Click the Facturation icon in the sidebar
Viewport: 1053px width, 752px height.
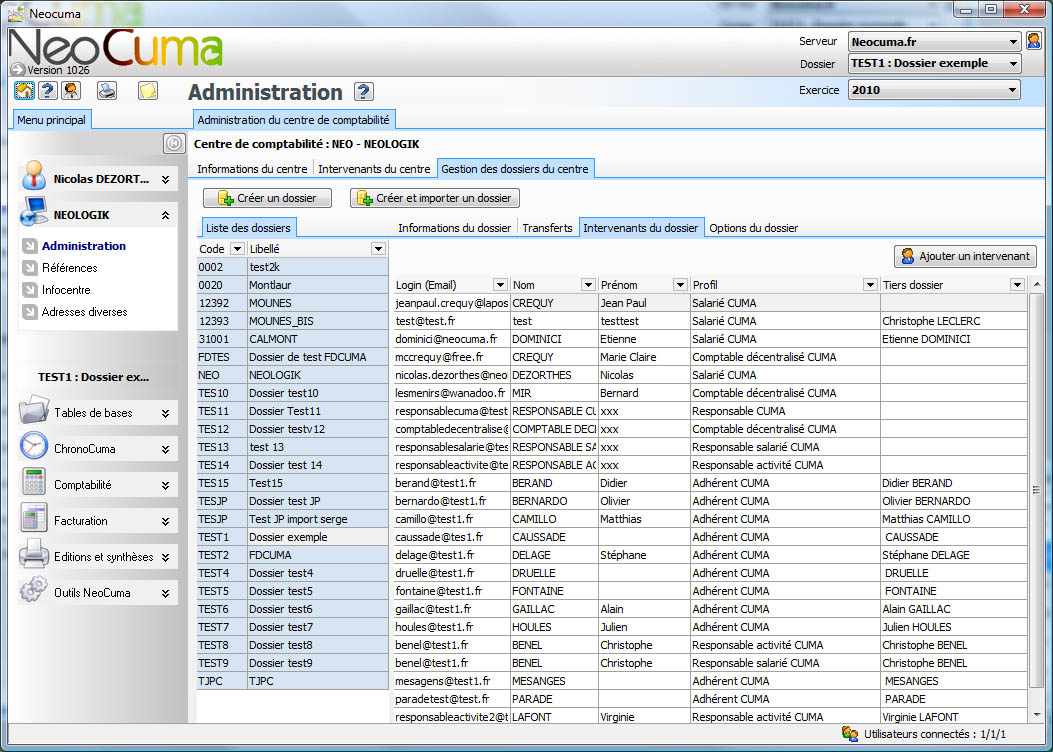tap(34, 518)
